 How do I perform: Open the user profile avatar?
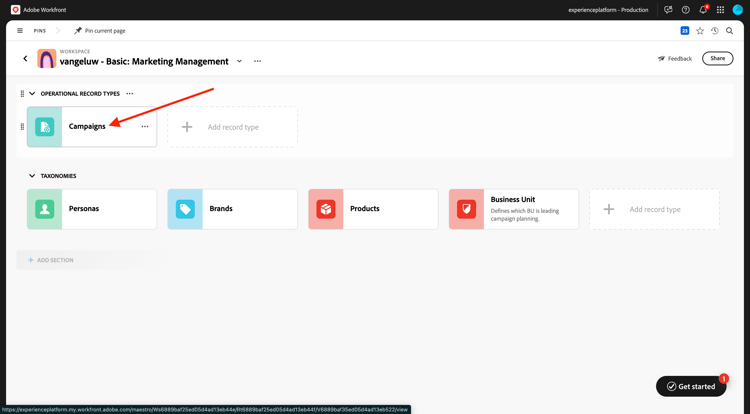[738, 10]
